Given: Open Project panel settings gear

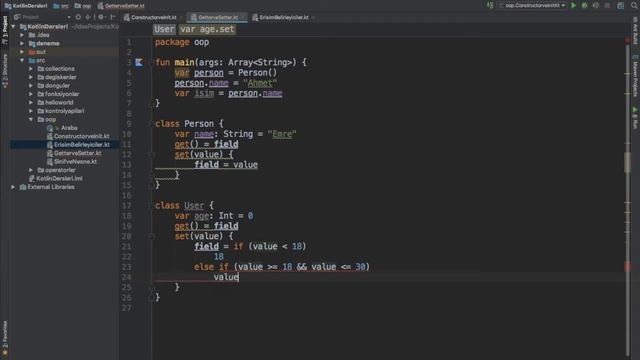Looking at the screenshot, I should click(x=101, y=17).
